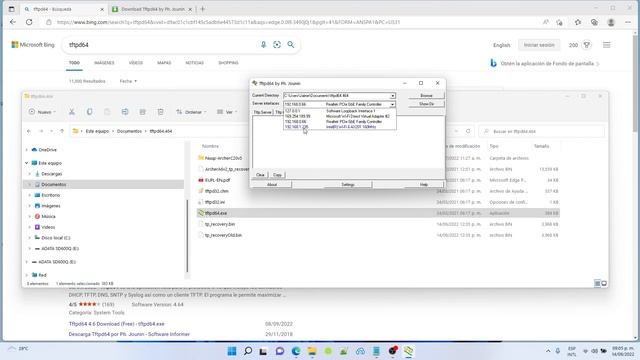Viewport: 640px width, 360px height.
Task: Click the Tftpd64 icon in the taskbar
Action: (409, 351)
